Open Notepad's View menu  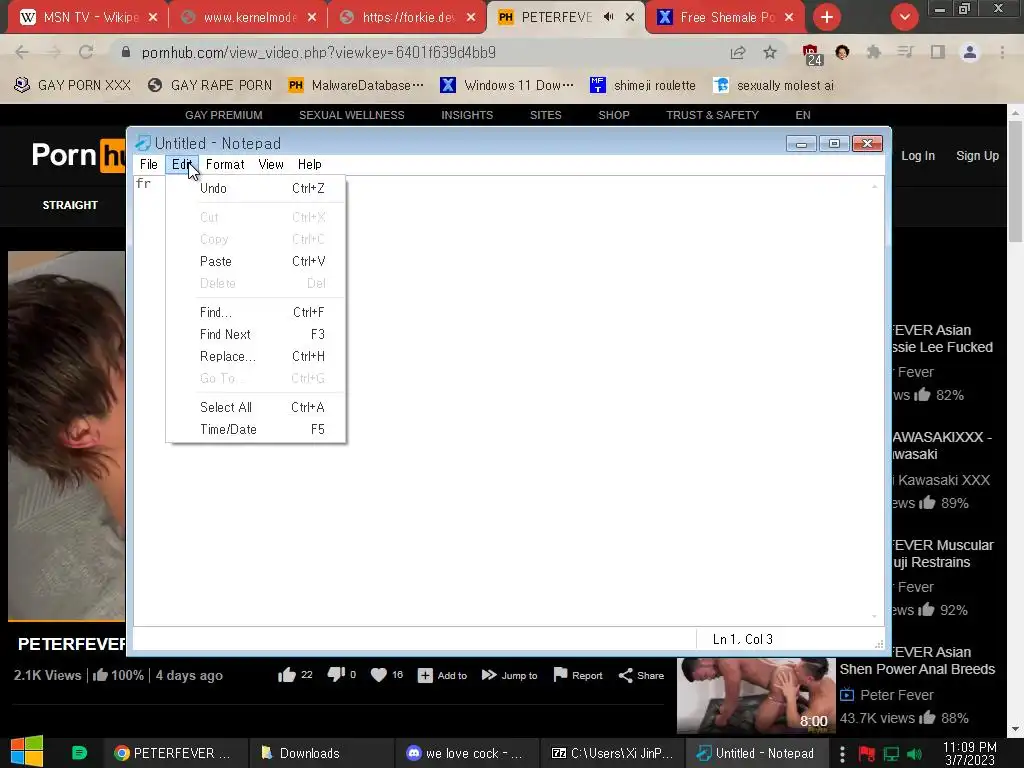[x=271, y=165]
